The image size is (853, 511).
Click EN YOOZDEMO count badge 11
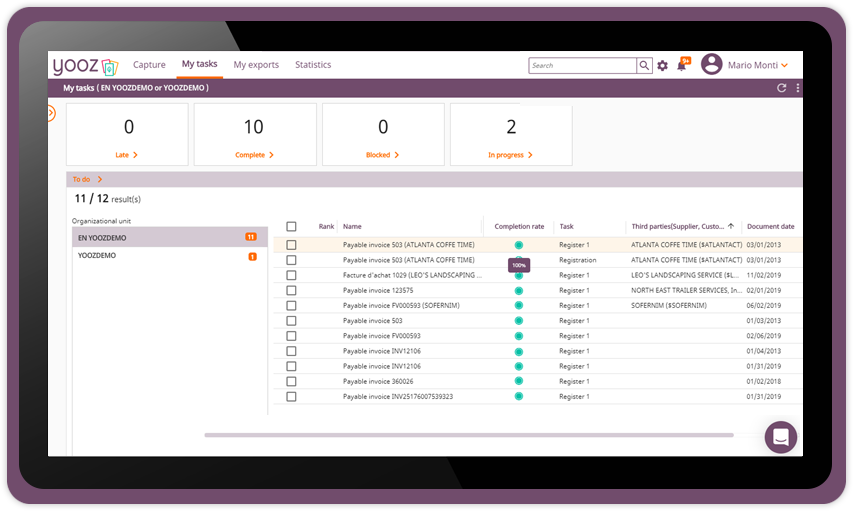pyautogui.click(x=251, y=237)
